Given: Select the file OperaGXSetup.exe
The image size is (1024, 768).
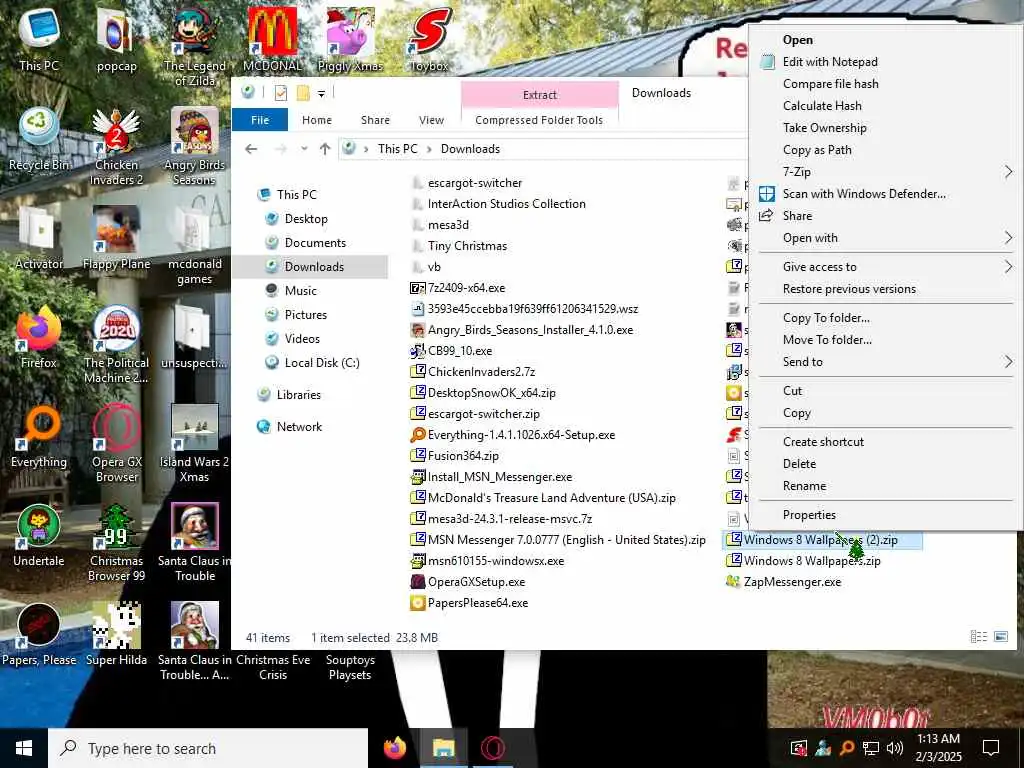Looking at the screenshot, I should pos(476,582).
